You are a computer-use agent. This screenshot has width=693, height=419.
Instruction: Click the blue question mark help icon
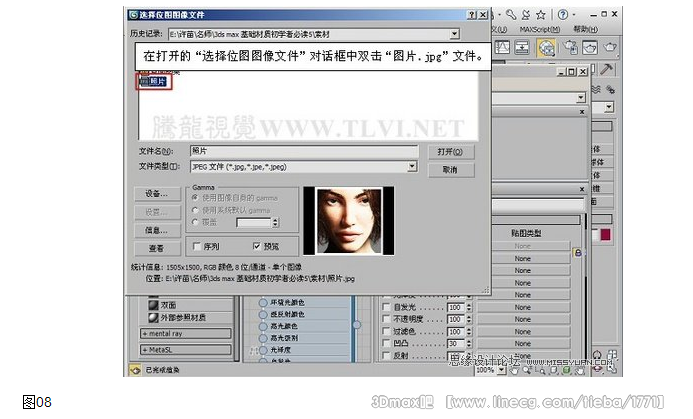coord(563,15)
